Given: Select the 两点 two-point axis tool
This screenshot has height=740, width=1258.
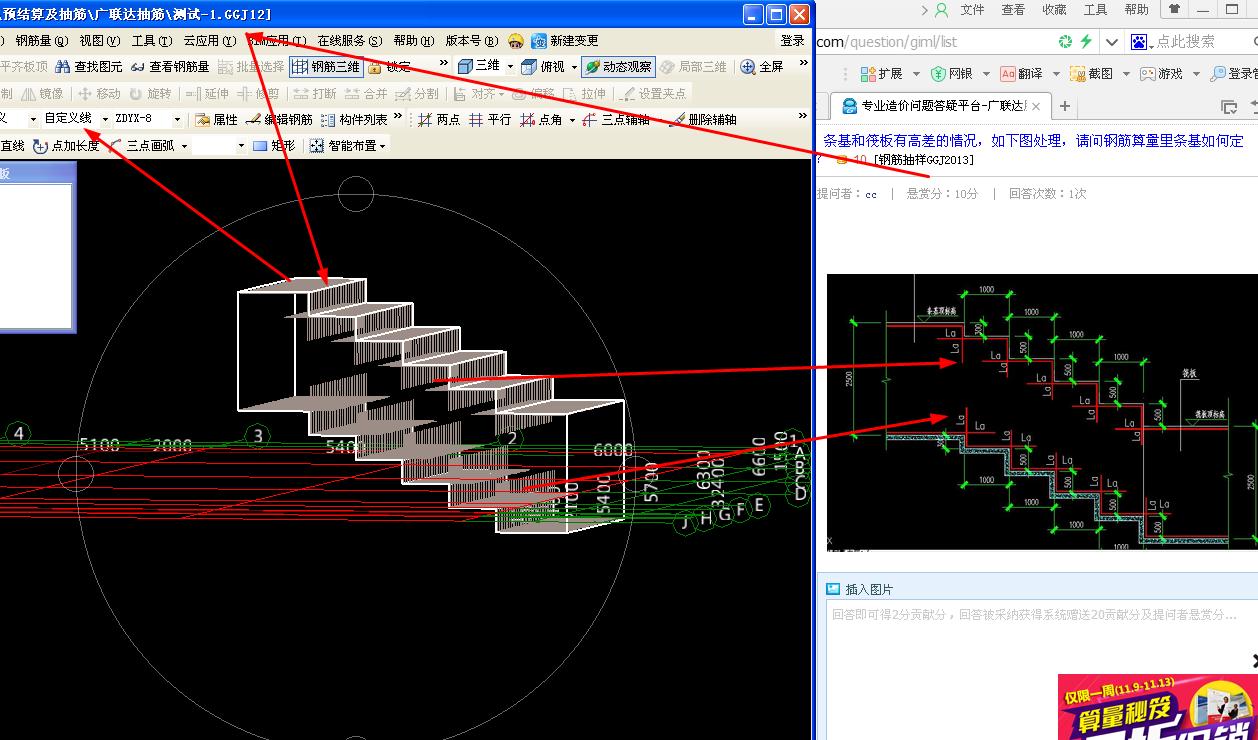Looking at the screenshot, I should 439,119.
